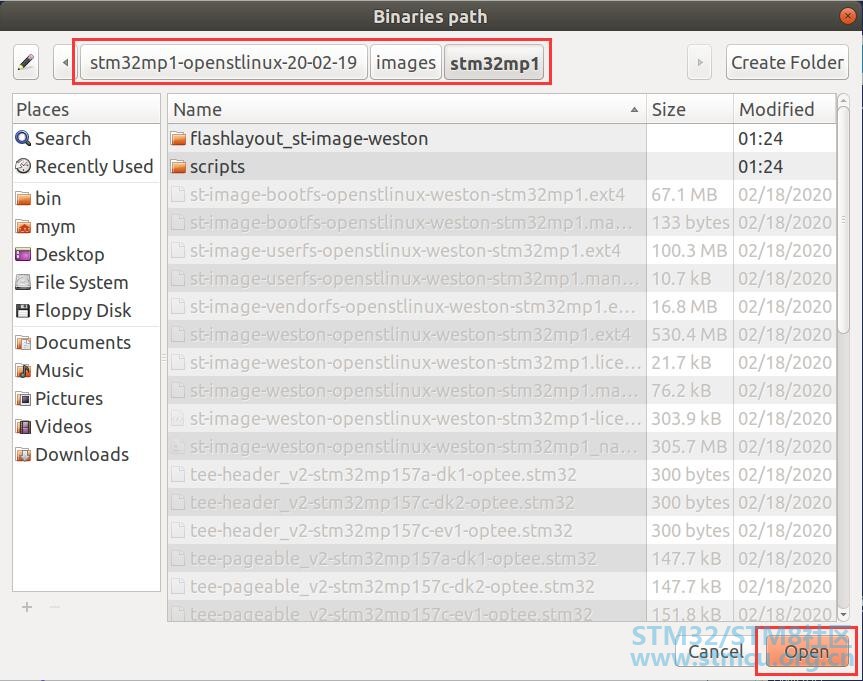
Task: Go to images path segment
Action: 406,62
